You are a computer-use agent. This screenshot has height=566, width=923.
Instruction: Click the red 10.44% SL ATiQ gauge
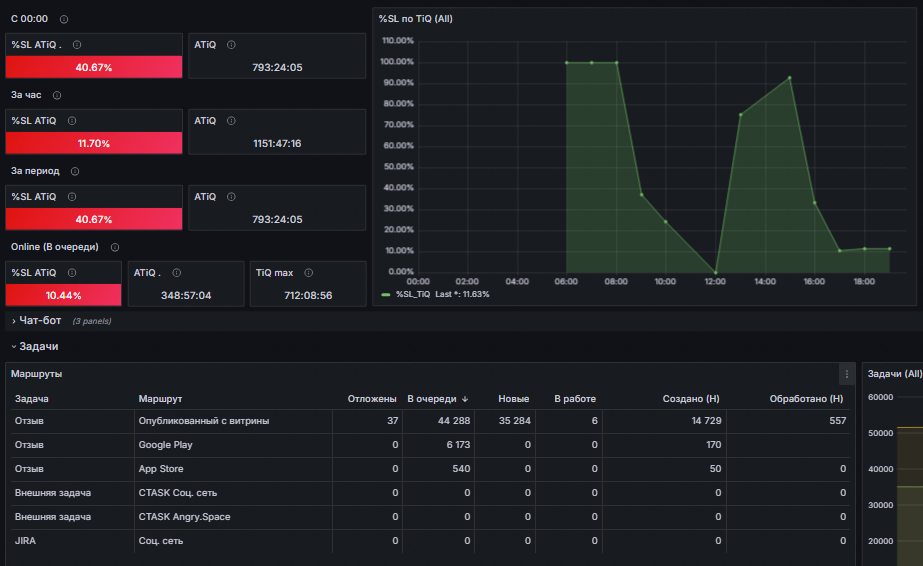click(64, 295)
